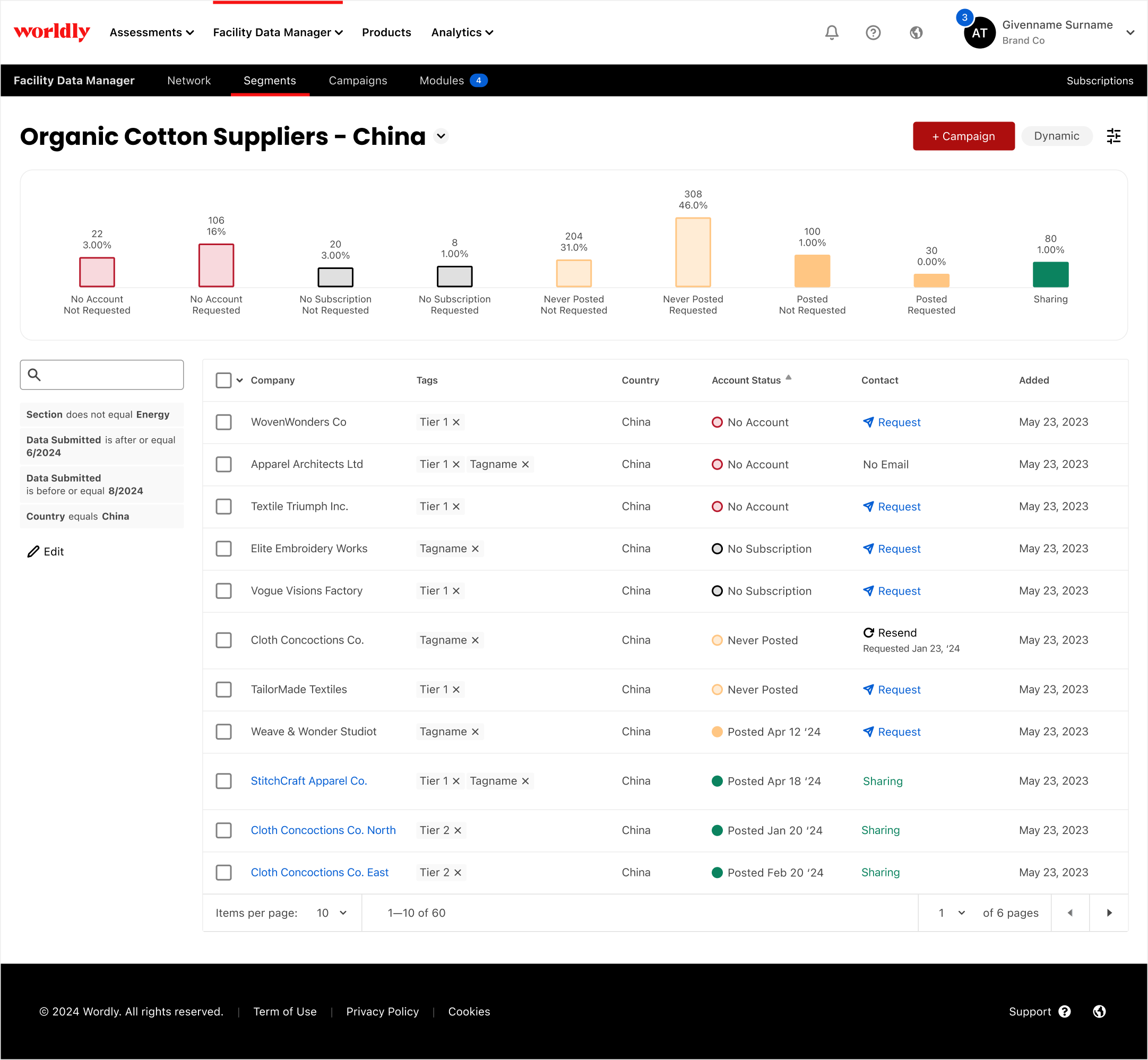Click the + Campaign button
The width and height of the screenshot is (1148, 1060).
tap(963, 136)
